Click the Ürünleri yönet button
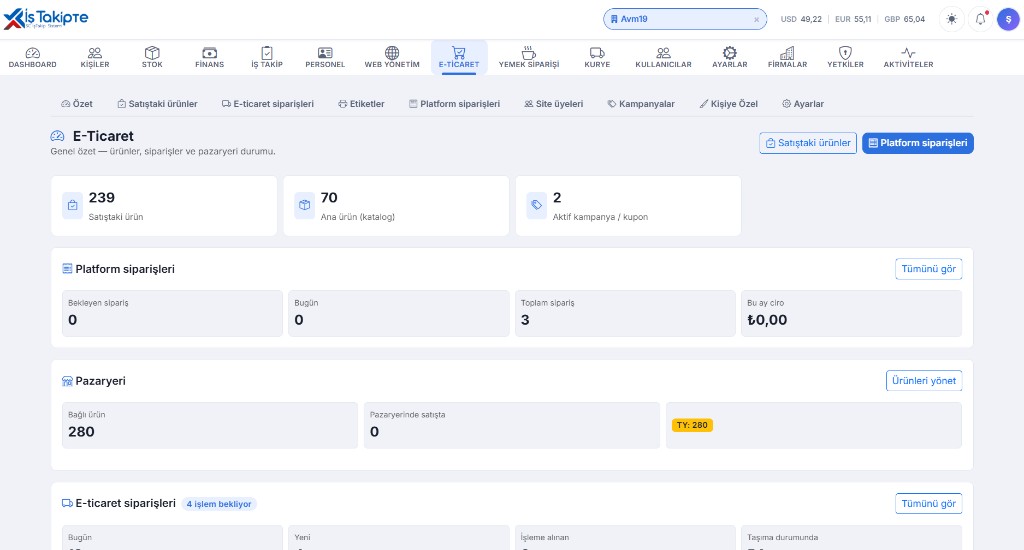The width and height of the screenshot is (1024, 550). tap(923, 381)
